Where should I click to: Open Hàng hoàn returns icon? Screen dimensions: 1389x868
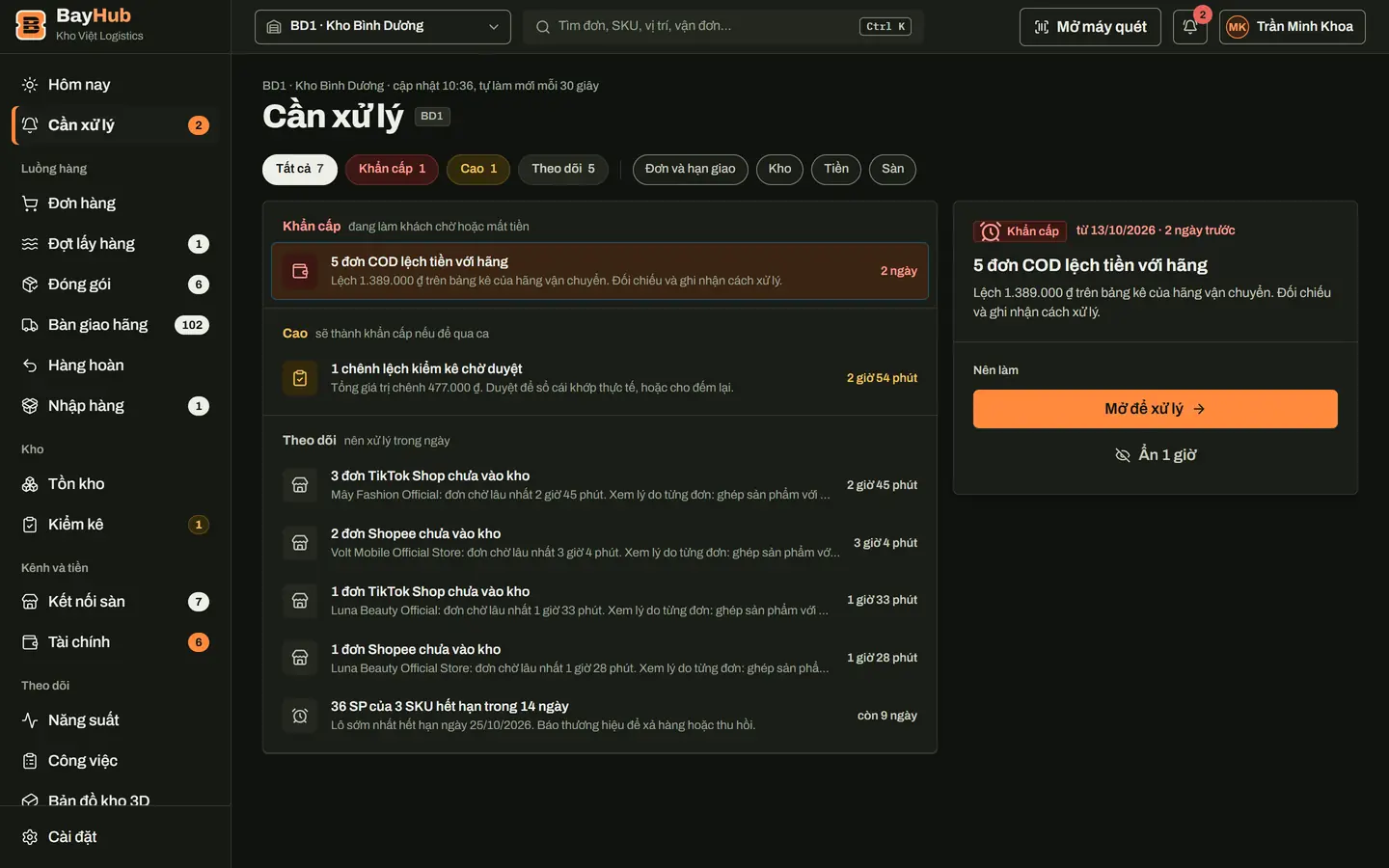point(30,366)
